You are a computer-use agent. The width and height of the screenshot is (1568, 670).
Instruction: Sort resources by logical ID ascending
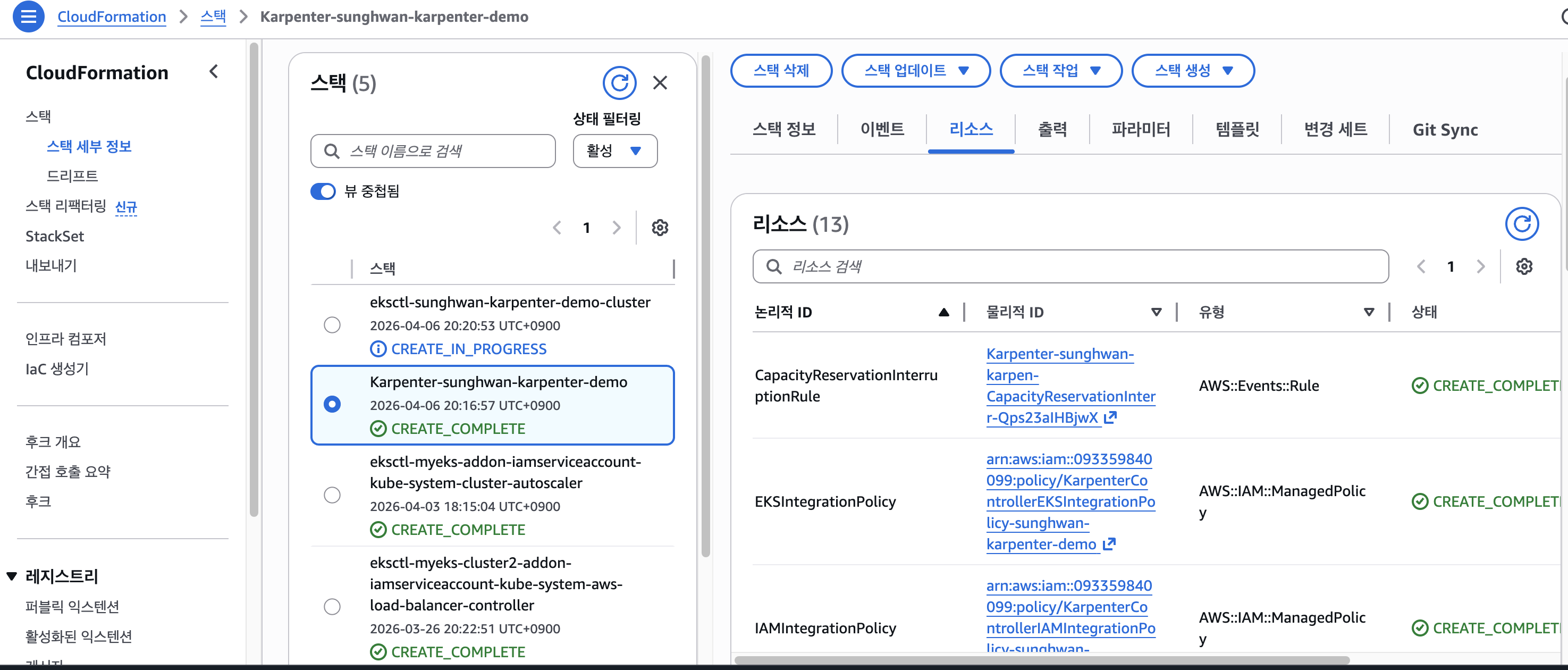943,313
